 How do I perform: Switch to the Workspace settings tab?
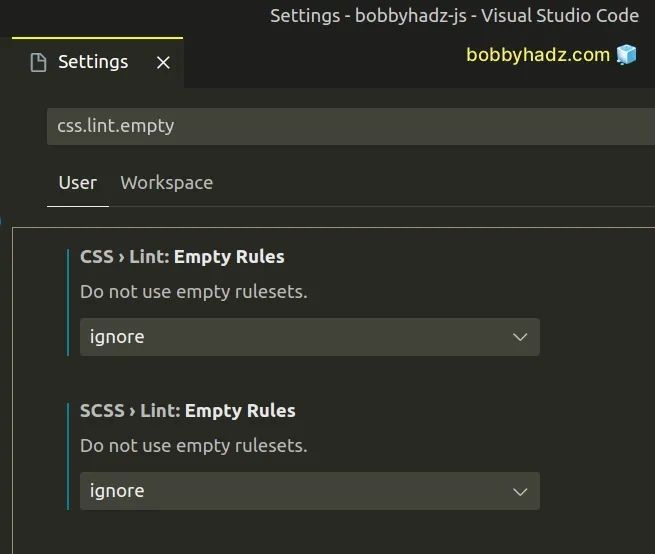166,183
